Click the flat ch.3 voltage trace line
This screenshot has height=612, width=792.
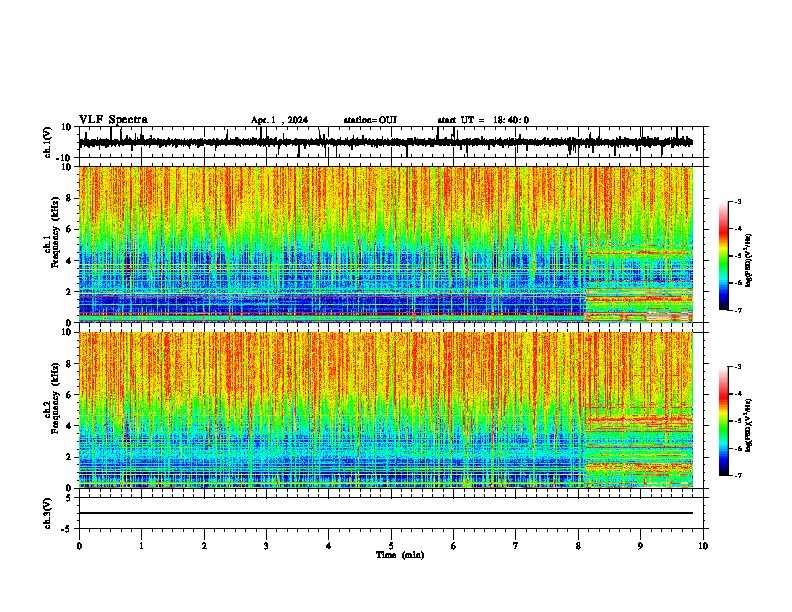[x=385, y=513]
